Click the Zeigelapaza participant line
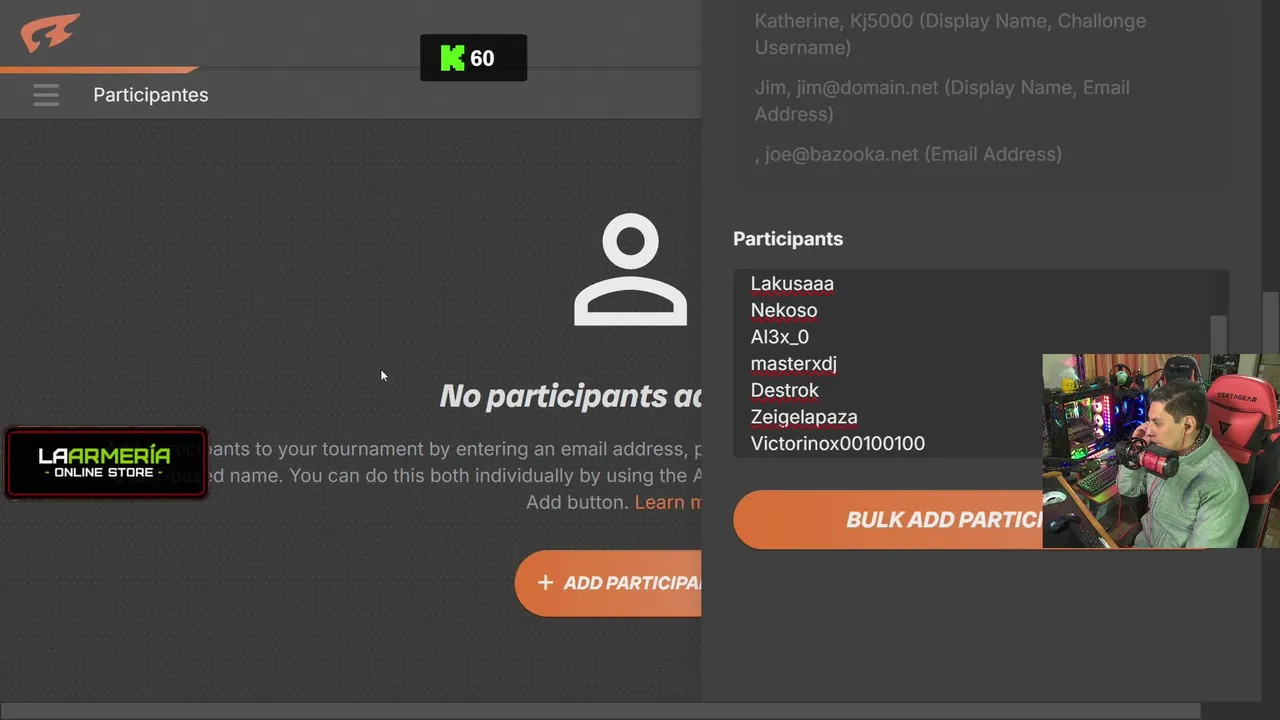This screenshot has width=1280, height=720. [x=804, y=417]
